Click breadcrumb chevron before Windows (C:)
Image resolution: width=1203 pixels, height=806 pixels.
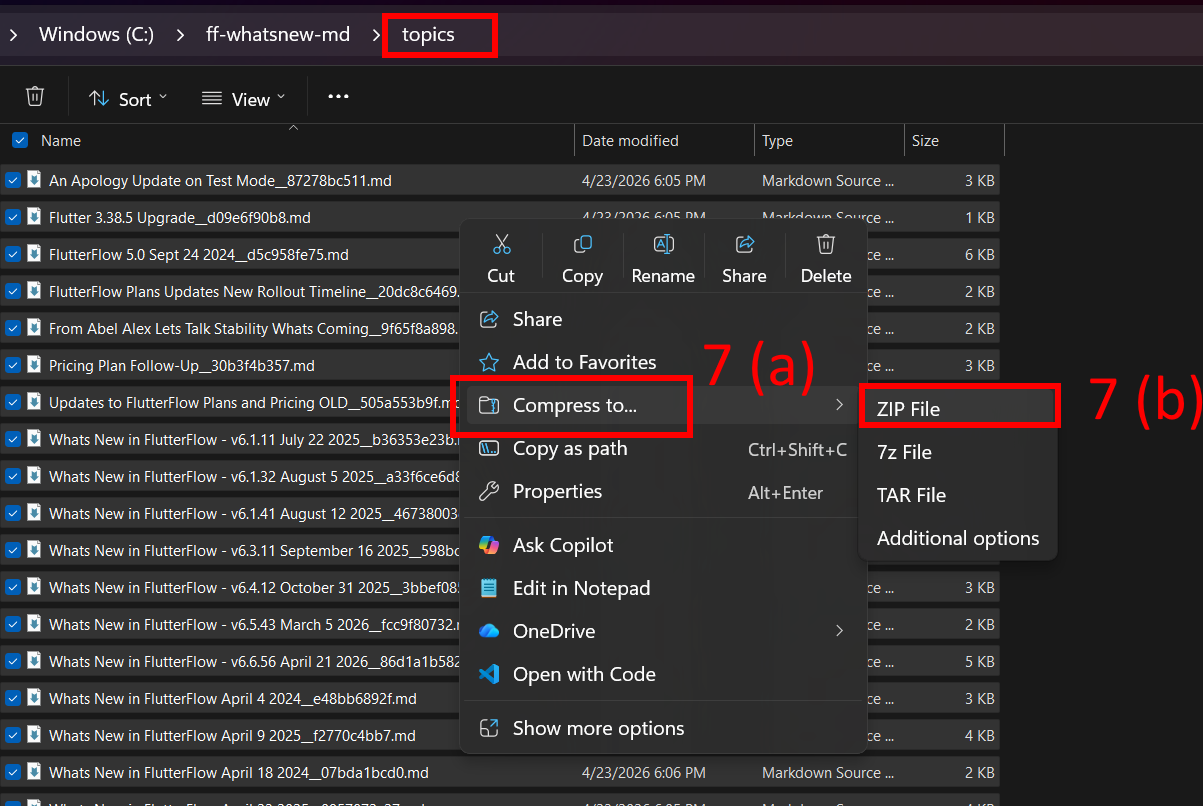(x=14, y=35)
